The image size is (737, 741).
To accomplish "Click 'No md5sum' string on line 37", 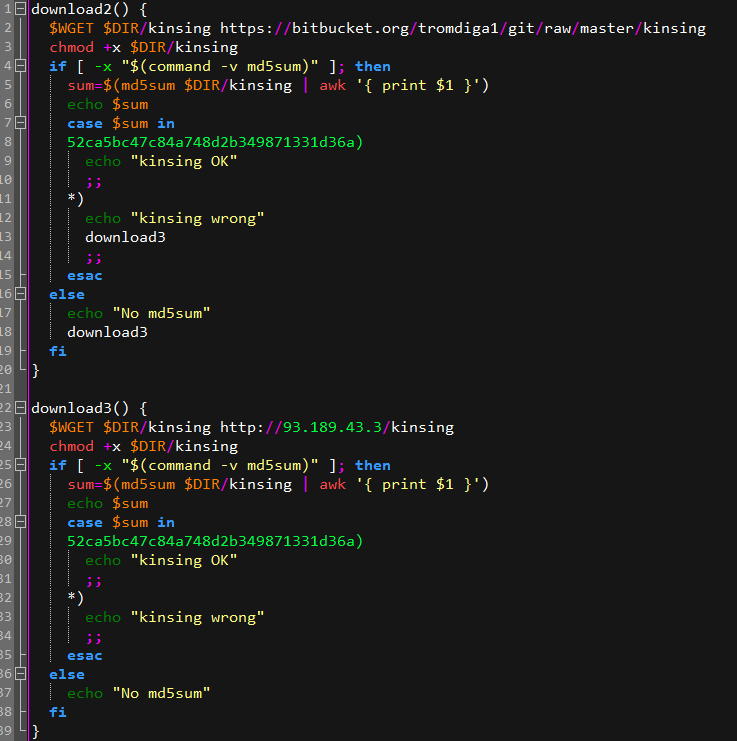I will pyautogui.click(x=161, y=693).
